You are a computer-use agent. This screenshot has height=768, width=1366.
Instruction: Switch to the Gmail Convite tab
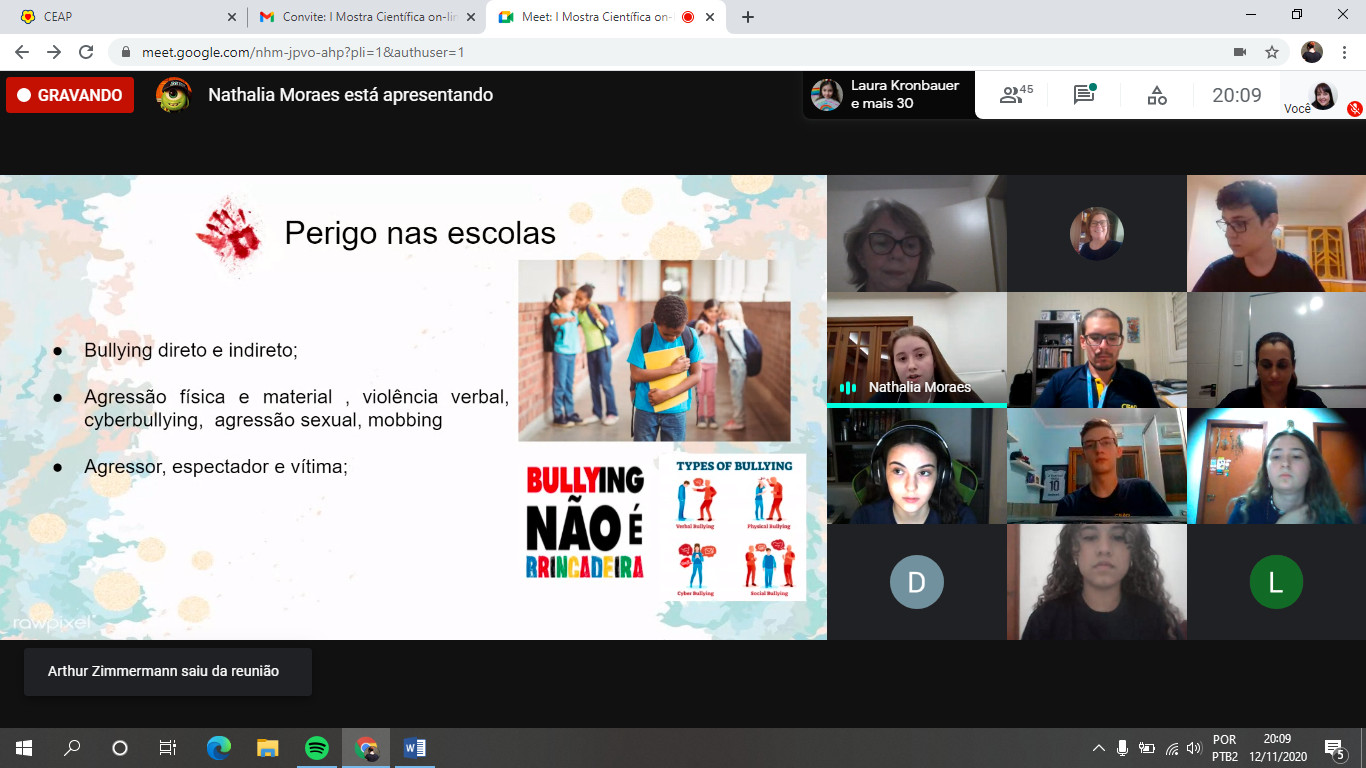click(x=365, y=17)
